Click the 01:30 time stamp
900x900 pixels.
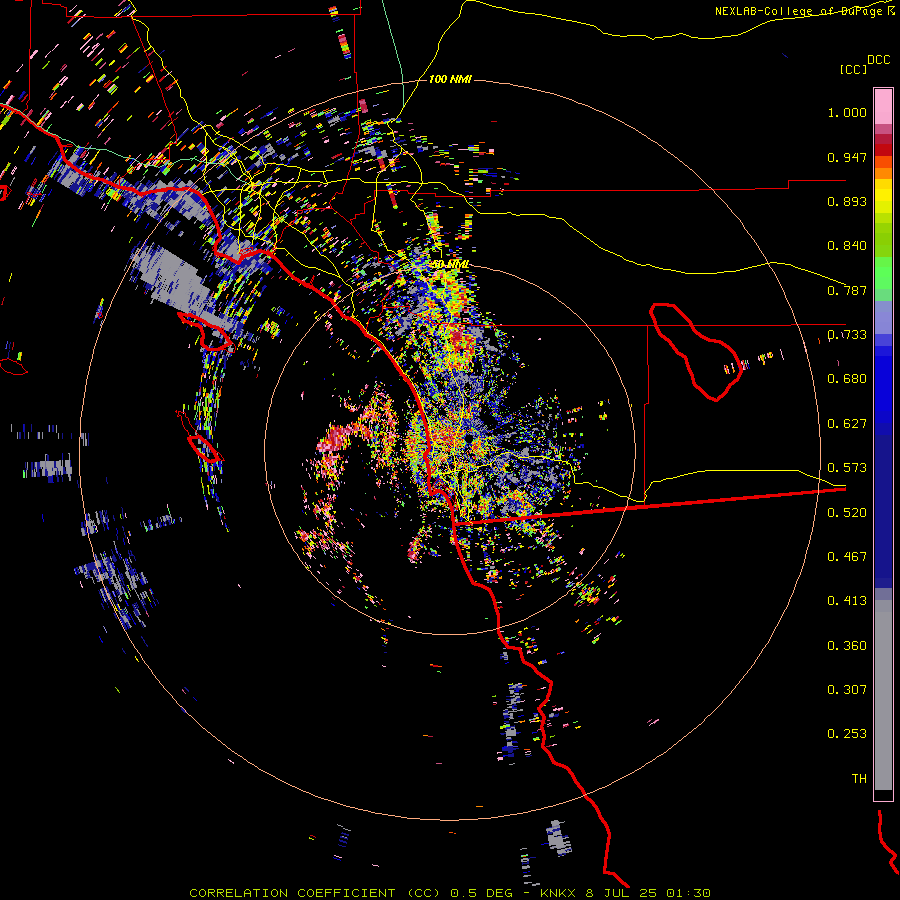click(688, 893)
